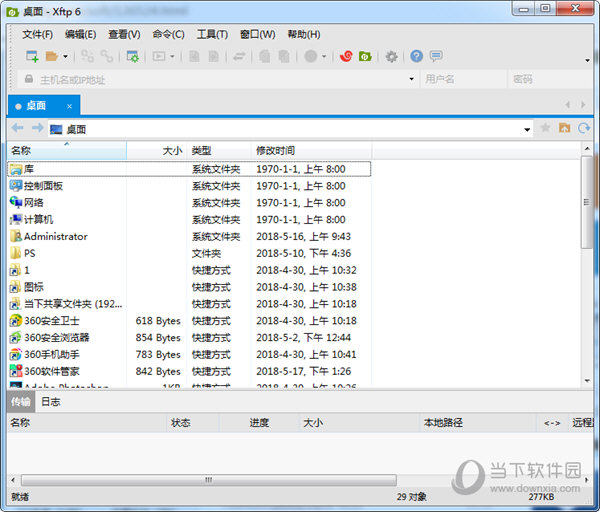600x512 pixels.
Task: Select the 控制面板 row
Action: [x=189, y=186]
